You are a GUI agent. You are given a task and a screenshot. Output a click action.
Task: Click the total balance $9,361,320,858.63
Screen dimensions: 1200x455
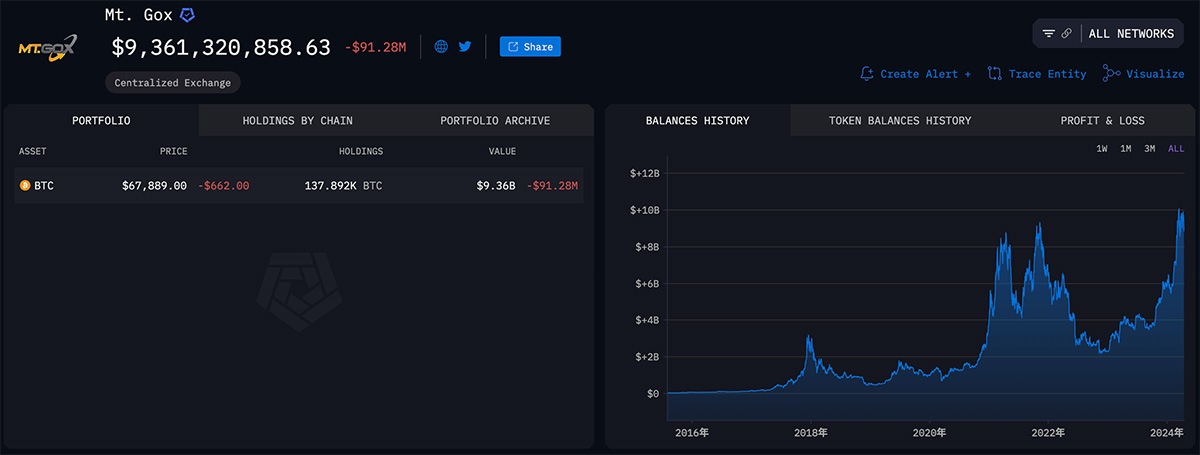(221, 47)
